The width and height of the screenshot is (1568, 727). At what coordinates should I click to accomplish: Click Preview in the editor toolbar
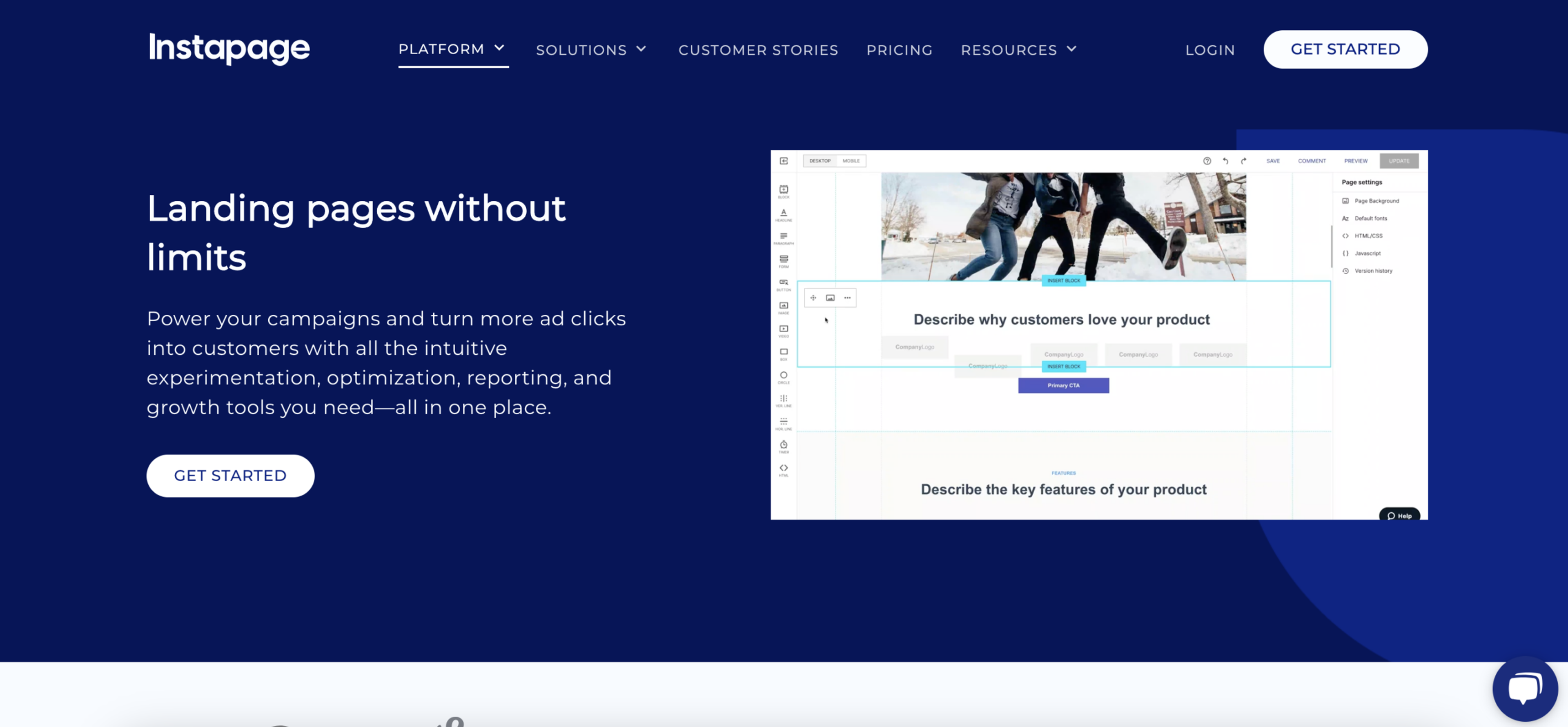tap(1356, 160)
